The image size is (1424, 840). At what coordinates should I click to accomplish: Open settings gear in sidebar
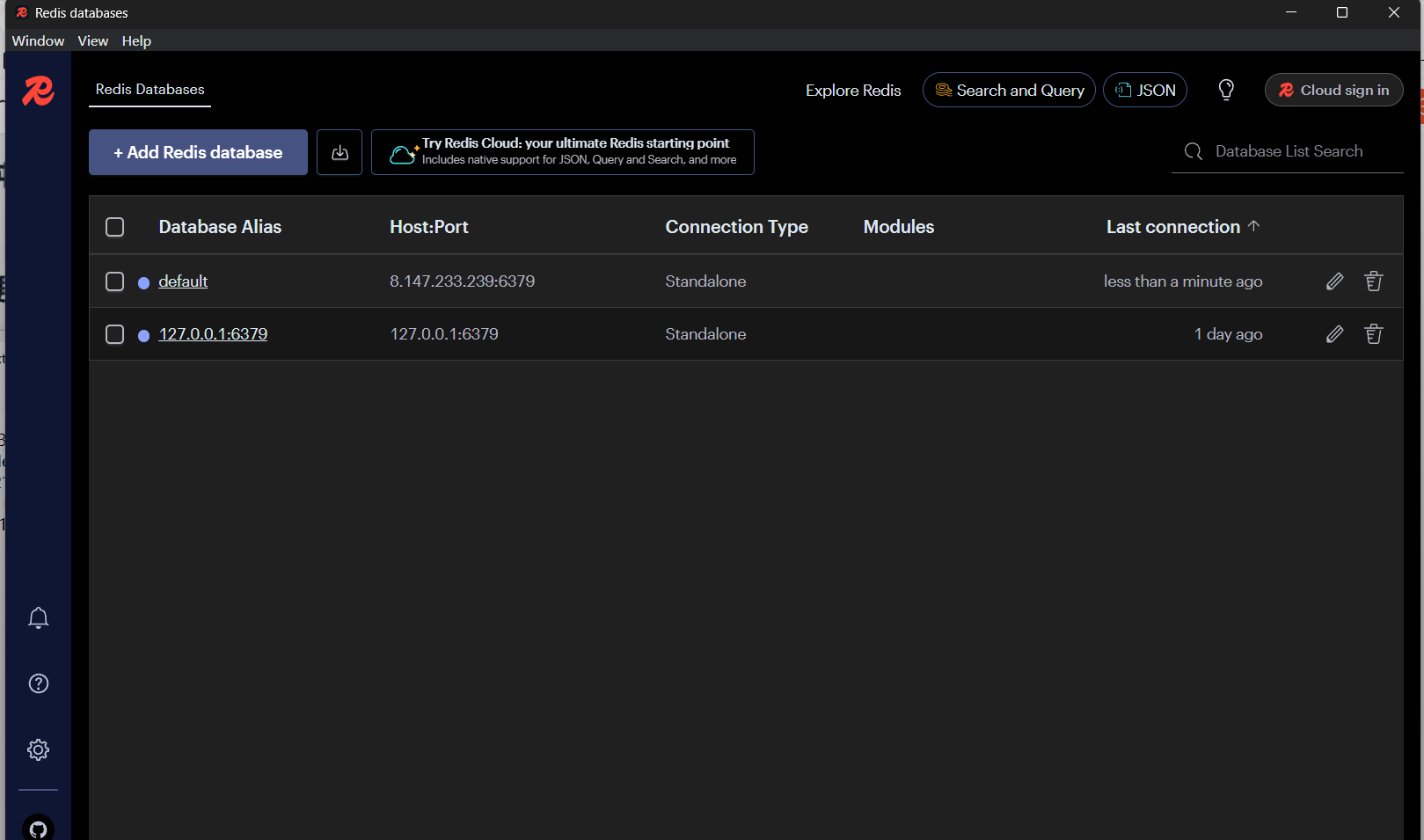38,749
